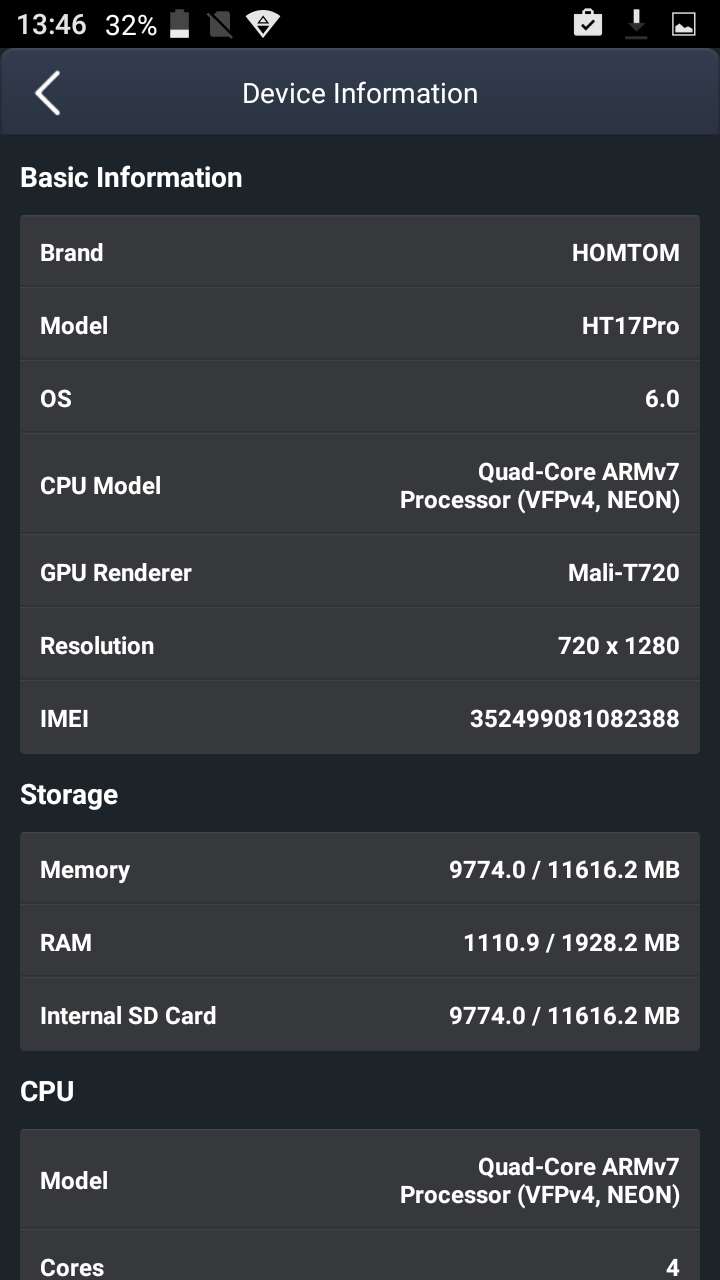Select the Brand HOMTOM row
This screenshot has width=720, height=1280.
[360, 252]
